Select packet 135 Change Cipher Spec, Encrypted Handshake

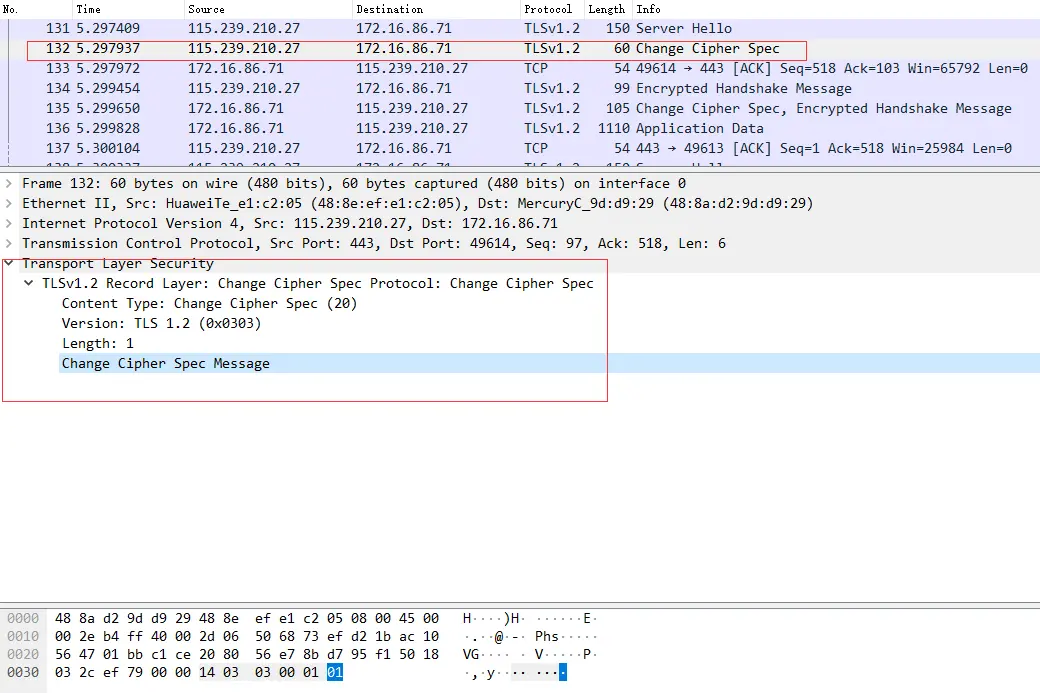tap(520, 108)
